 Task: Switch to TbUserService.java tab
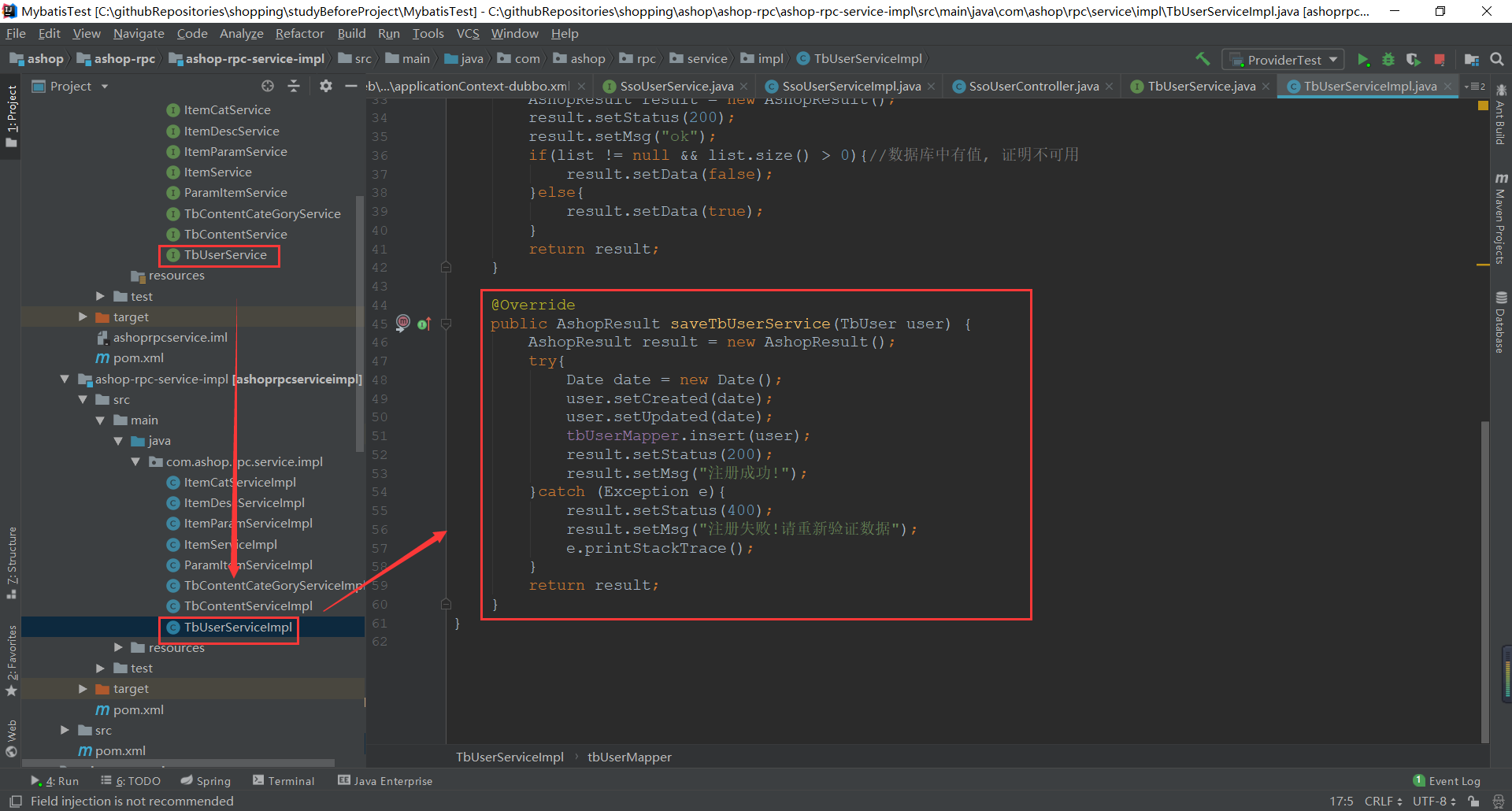(1201, 87)
